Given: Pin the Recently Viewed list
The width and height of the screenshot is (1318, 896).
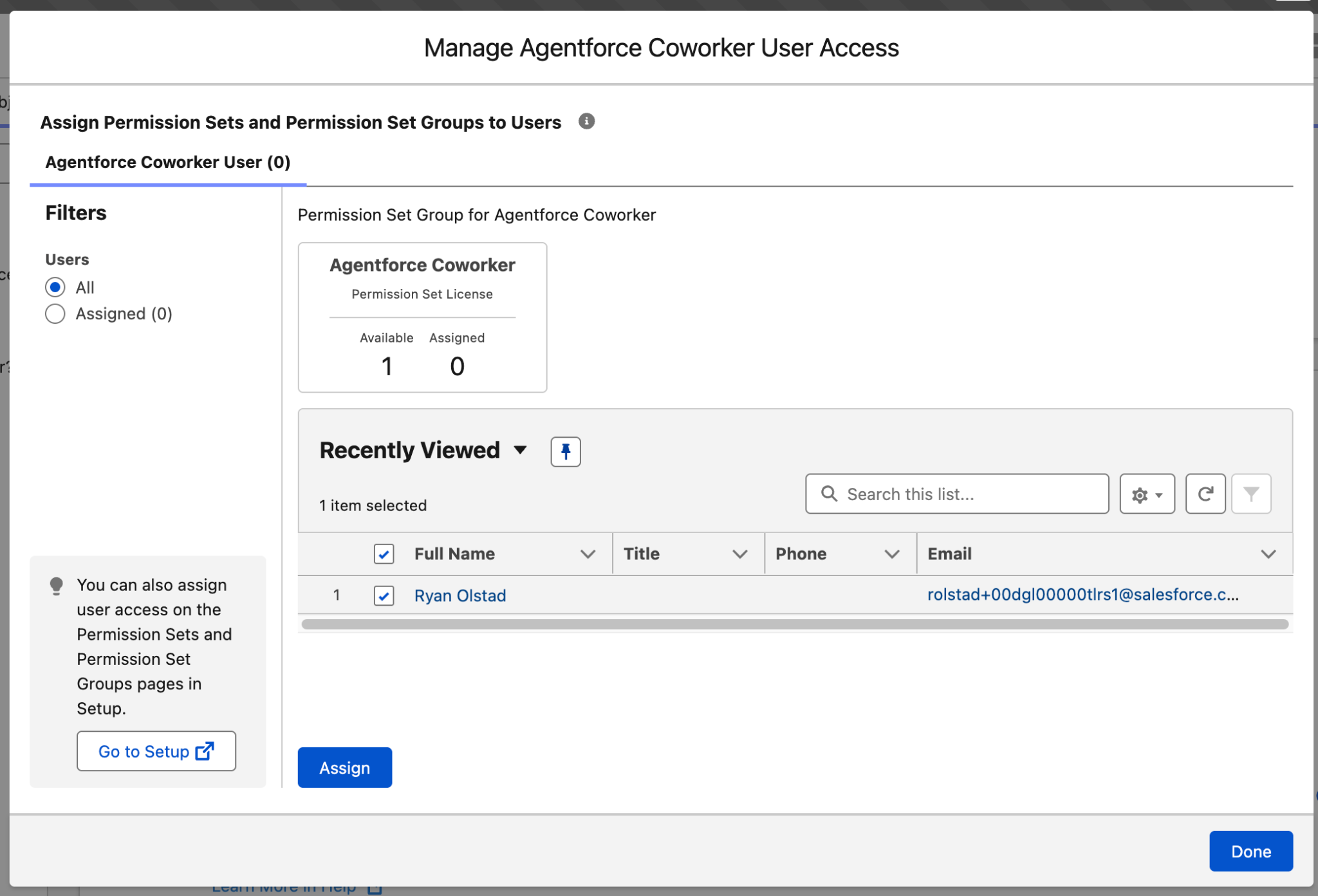Looking at the screenshot, I should [566, 451].
